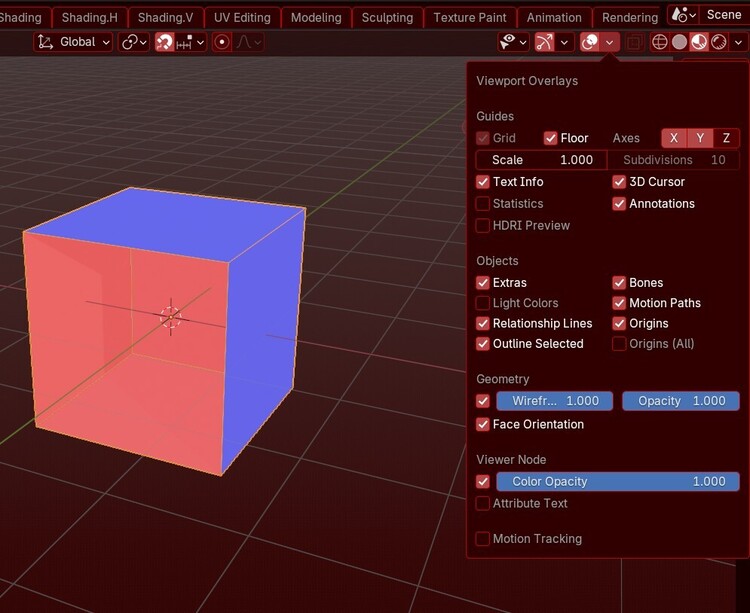Click the grid Scale value field
This screenshot has width=750, height=613.
541,160
